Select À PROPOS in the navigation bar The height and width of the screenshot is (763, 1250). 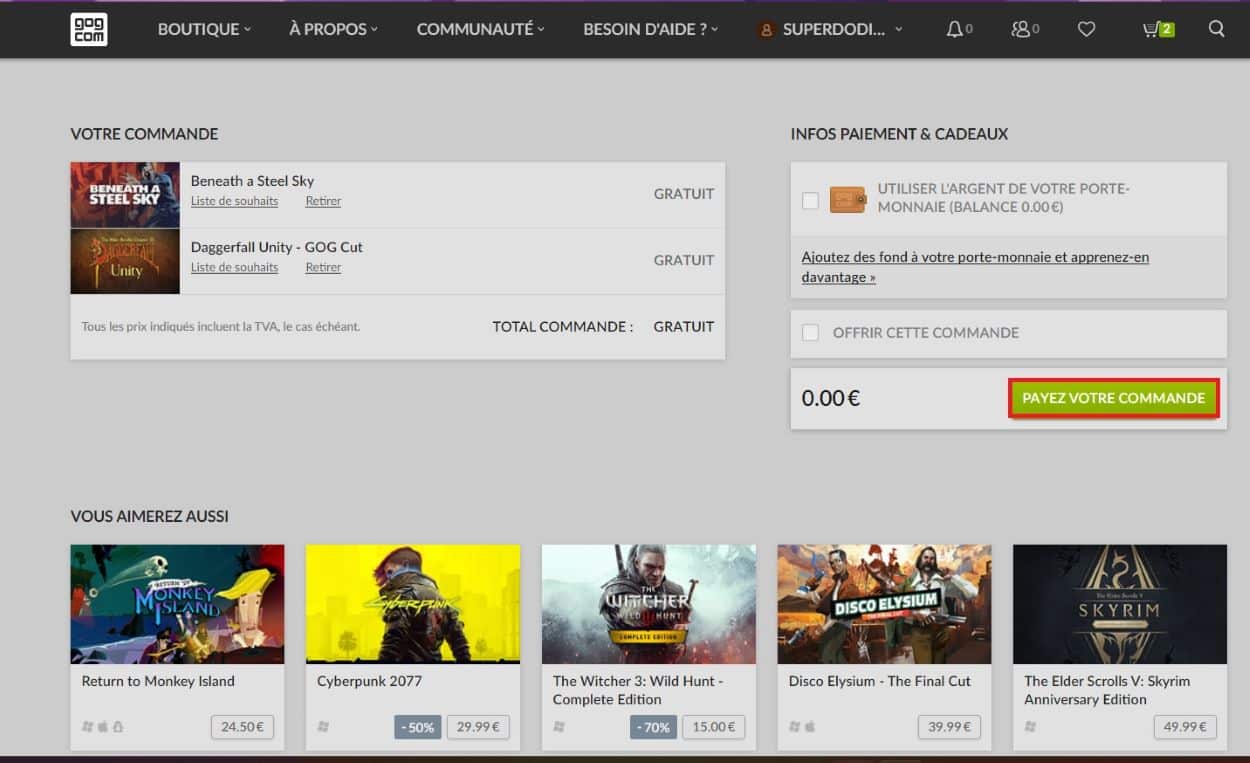pos(332,29)
